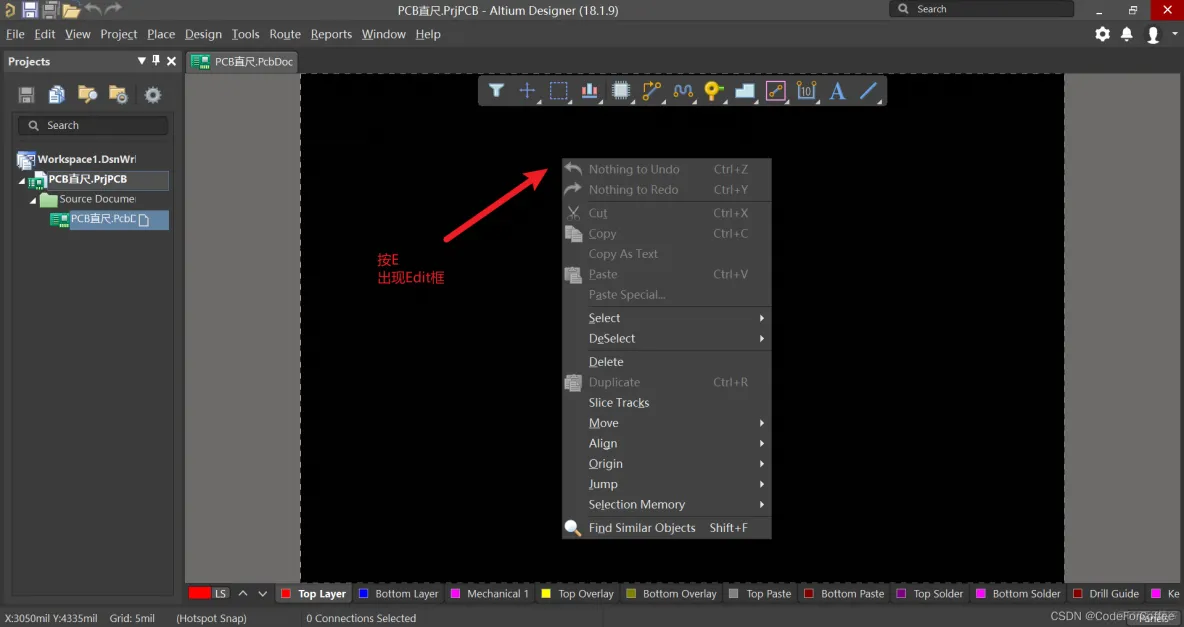This screenshot has height=627, width=1184.
Task: Select the place polygon pour tool
Action: click(745, 91)
